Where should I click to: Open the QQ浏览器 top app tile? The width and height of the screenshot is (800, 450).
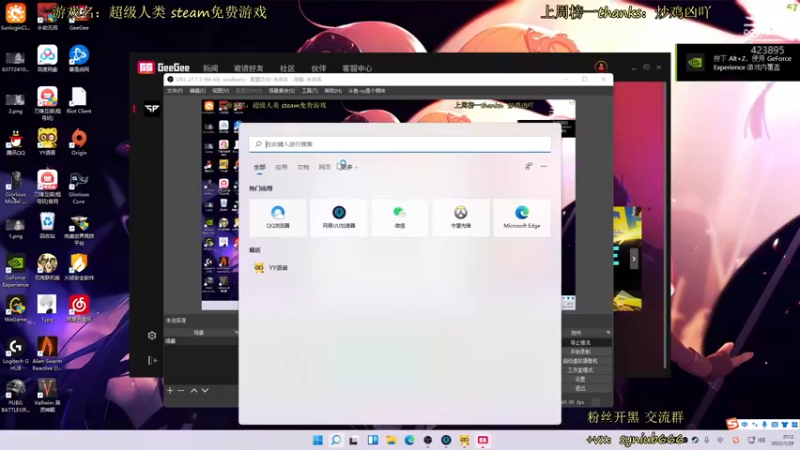[278, 218]
